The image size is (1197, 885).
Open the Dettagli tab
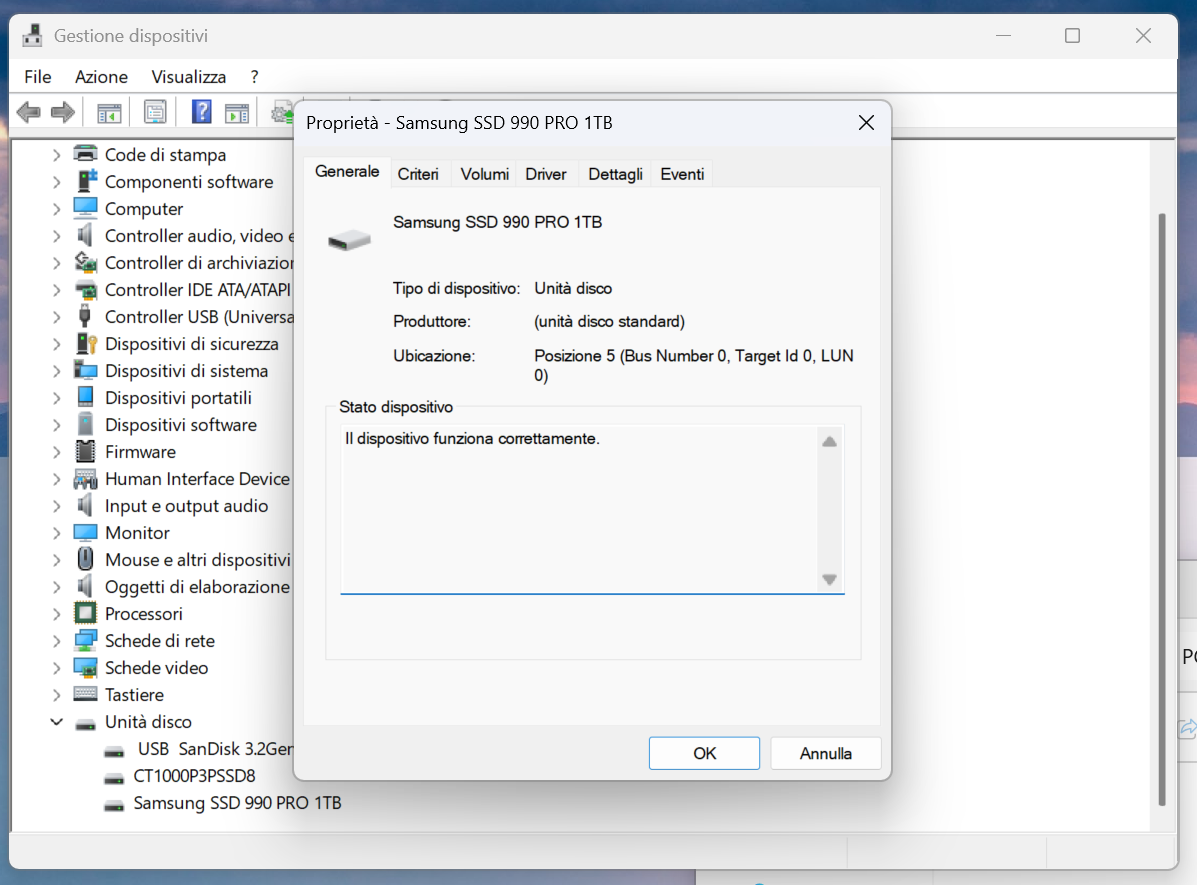[x=615, y=174]
